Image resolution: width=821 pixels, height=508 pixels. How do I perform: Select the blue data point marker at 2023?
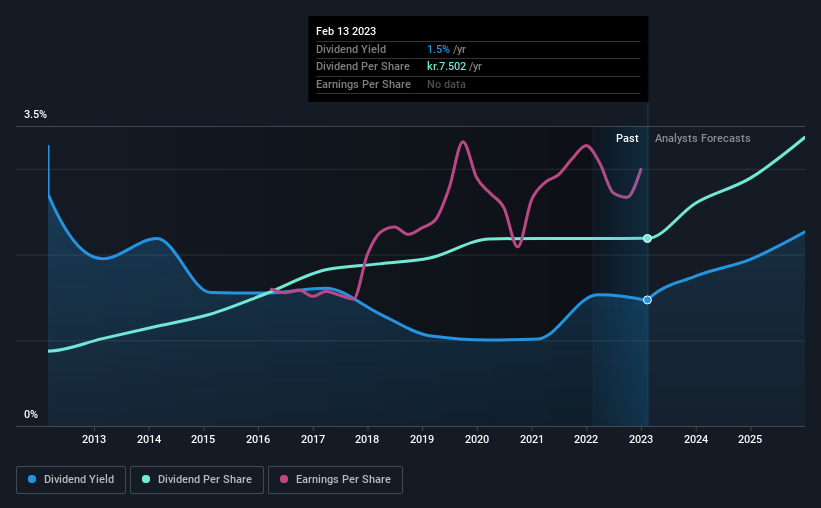[648, 300]
